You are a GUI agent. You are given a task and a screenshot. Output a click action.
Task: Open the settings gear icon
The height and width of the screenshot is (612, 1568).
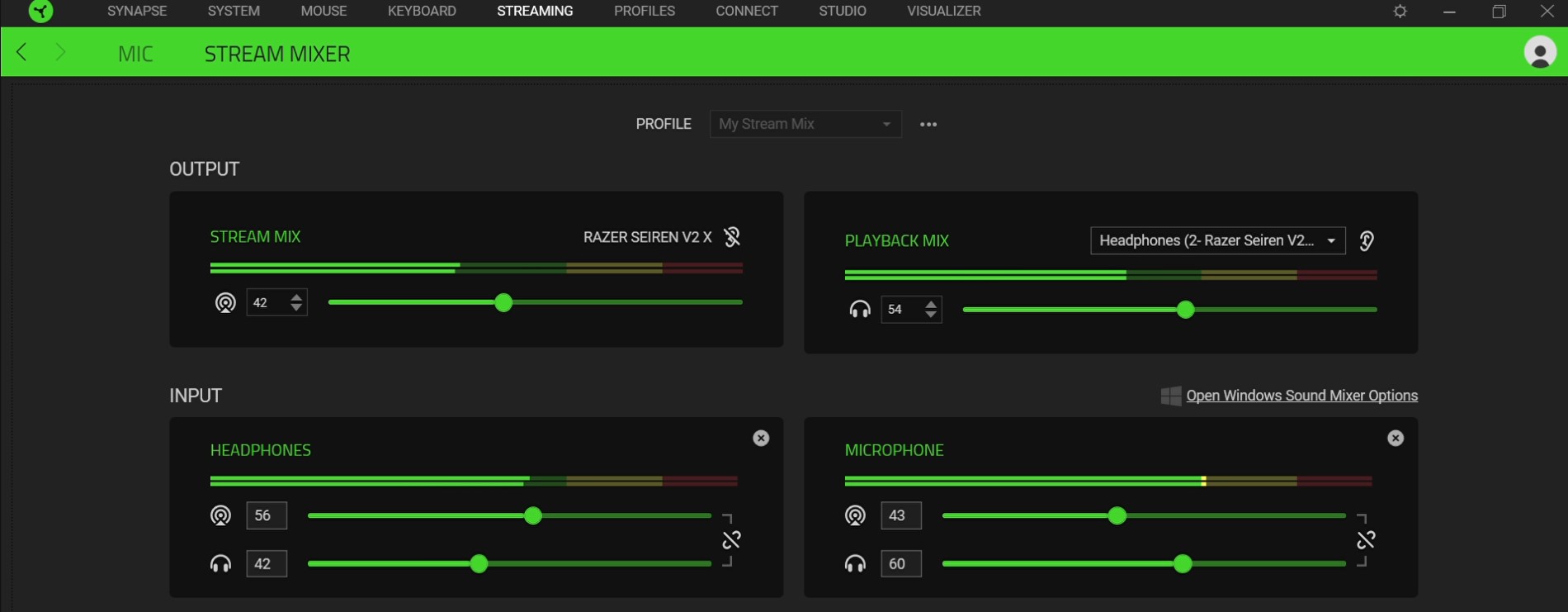point(1400,12)
